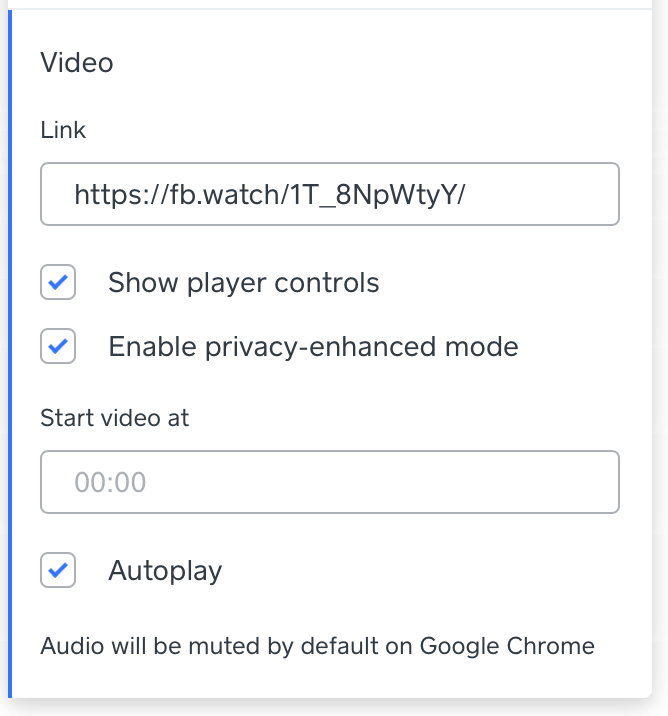Click empty space after the URL in Link field
Viewport: 668px width, 716px height.
click(x=541, y=194)
